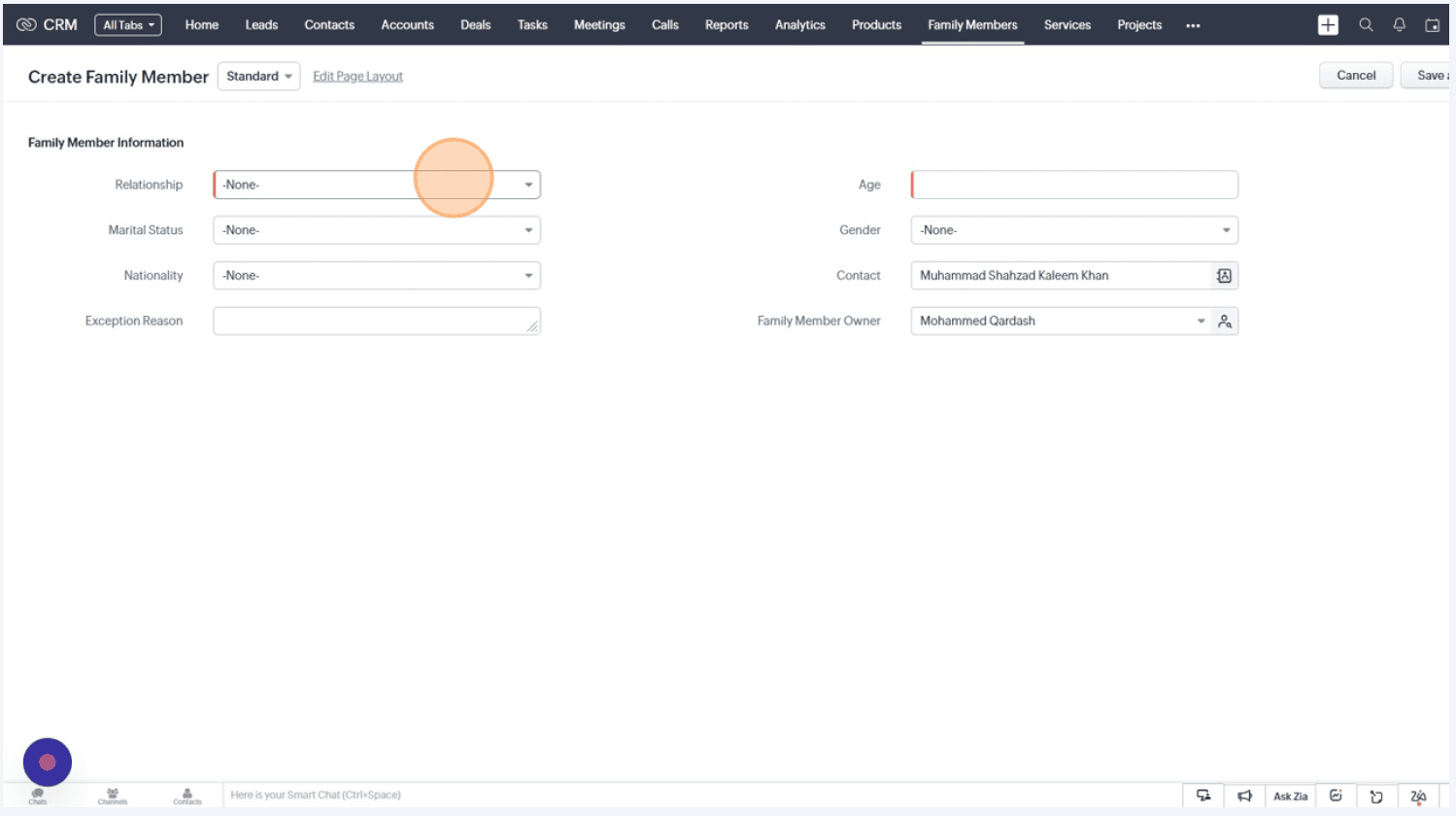This screenshot has width=1456, height=816.
Task: Open the Projects tab
Action: (1139, 25)
